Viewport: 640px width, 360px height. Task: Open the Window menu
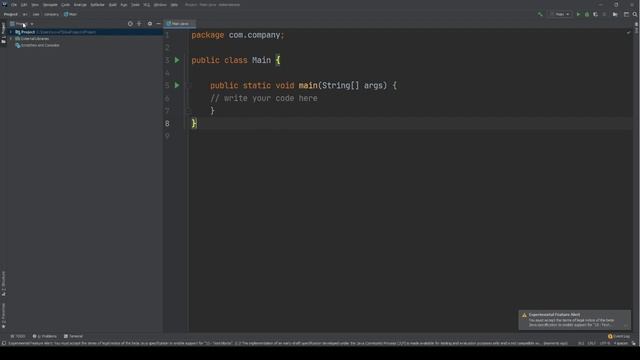coord(160,4)
